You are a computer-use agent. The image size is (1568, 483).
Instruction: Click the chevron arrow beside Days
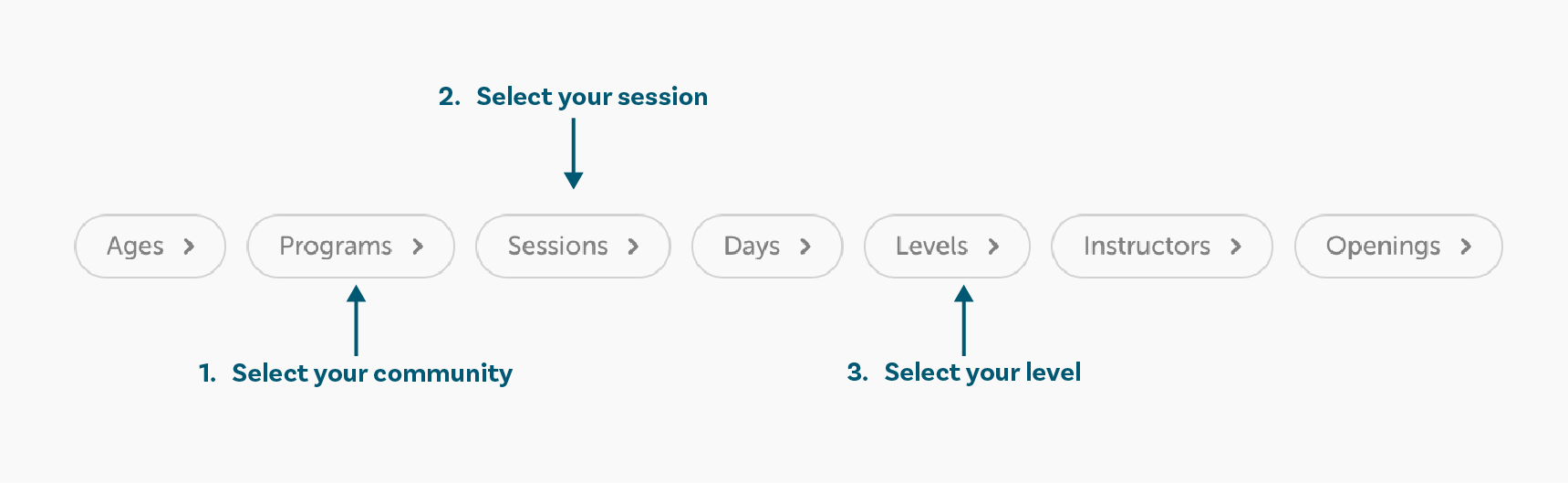coord(805,247)
